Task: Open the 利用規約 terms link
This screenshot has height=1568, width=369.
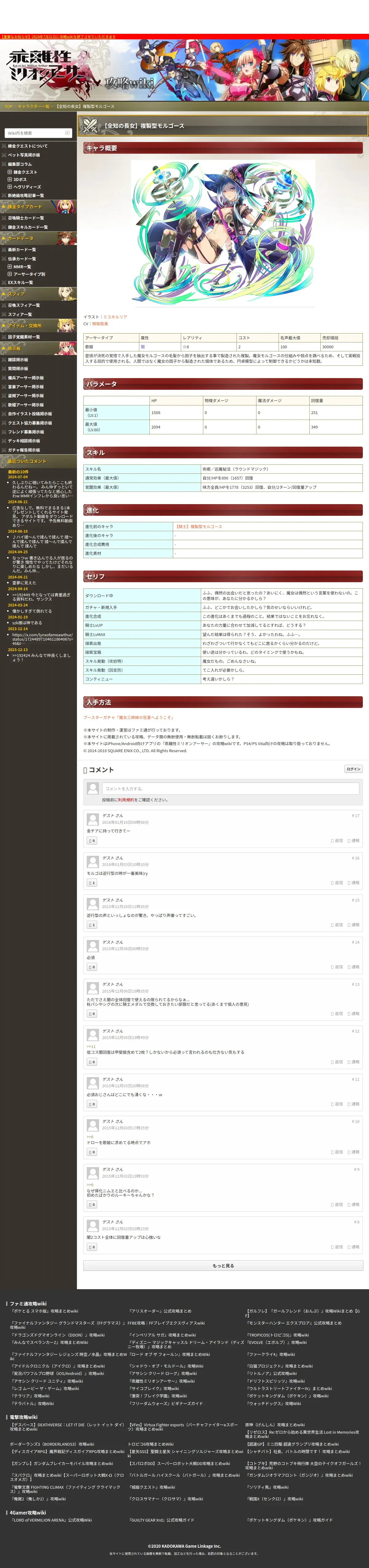Action: click(x=126, y=800)
